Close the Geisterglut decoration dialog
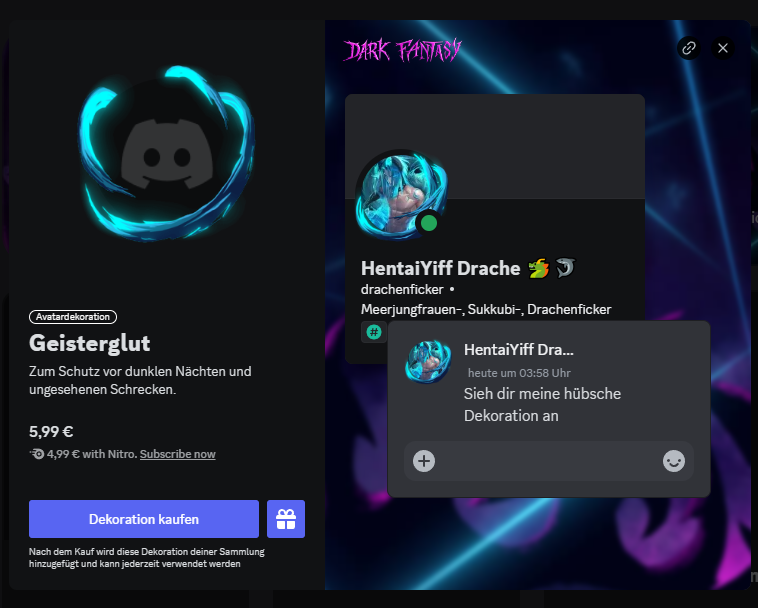 click(723, 48)
